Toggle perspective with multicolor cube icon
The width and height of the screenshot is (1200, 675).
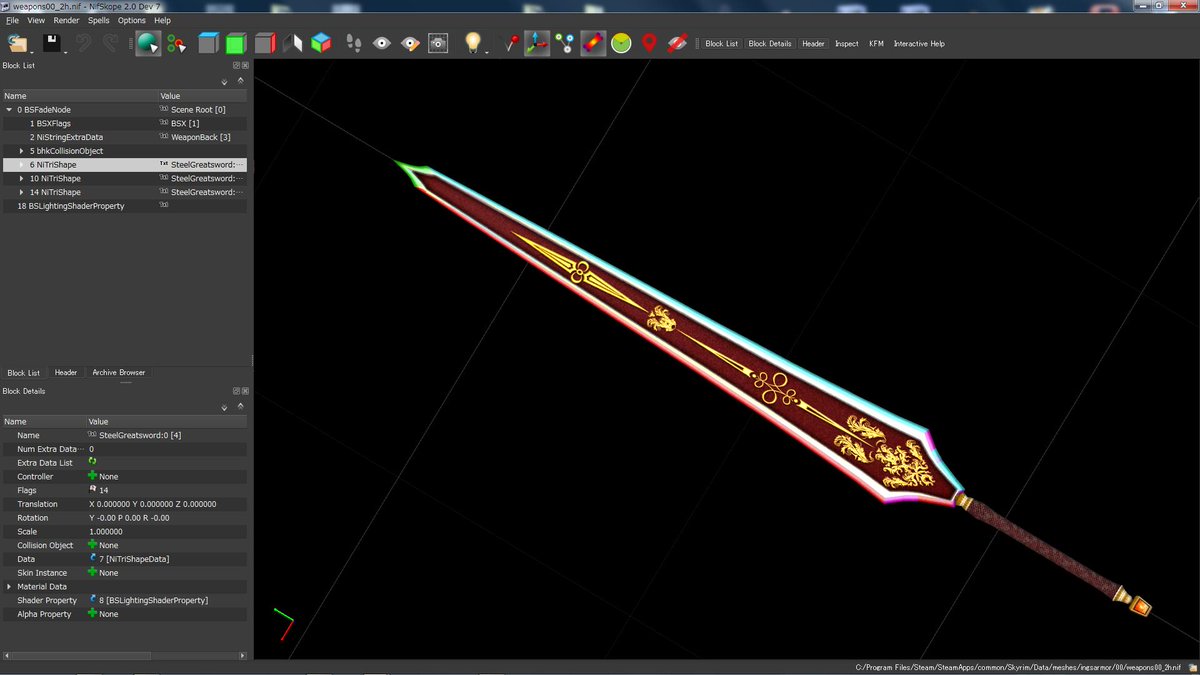point(321,43)
